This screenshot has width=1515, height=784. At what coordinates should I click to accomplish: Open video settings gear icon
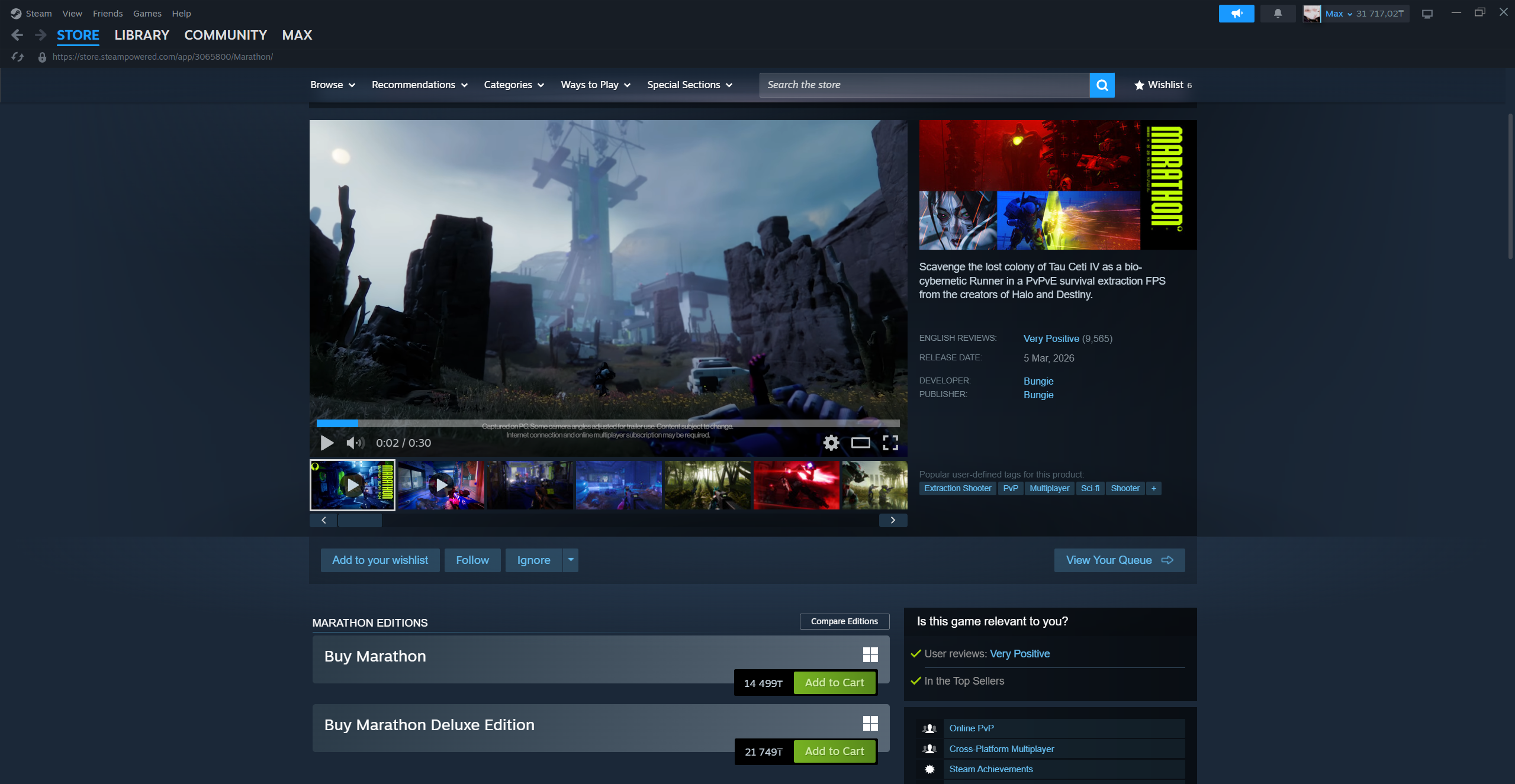pos(831,443)
